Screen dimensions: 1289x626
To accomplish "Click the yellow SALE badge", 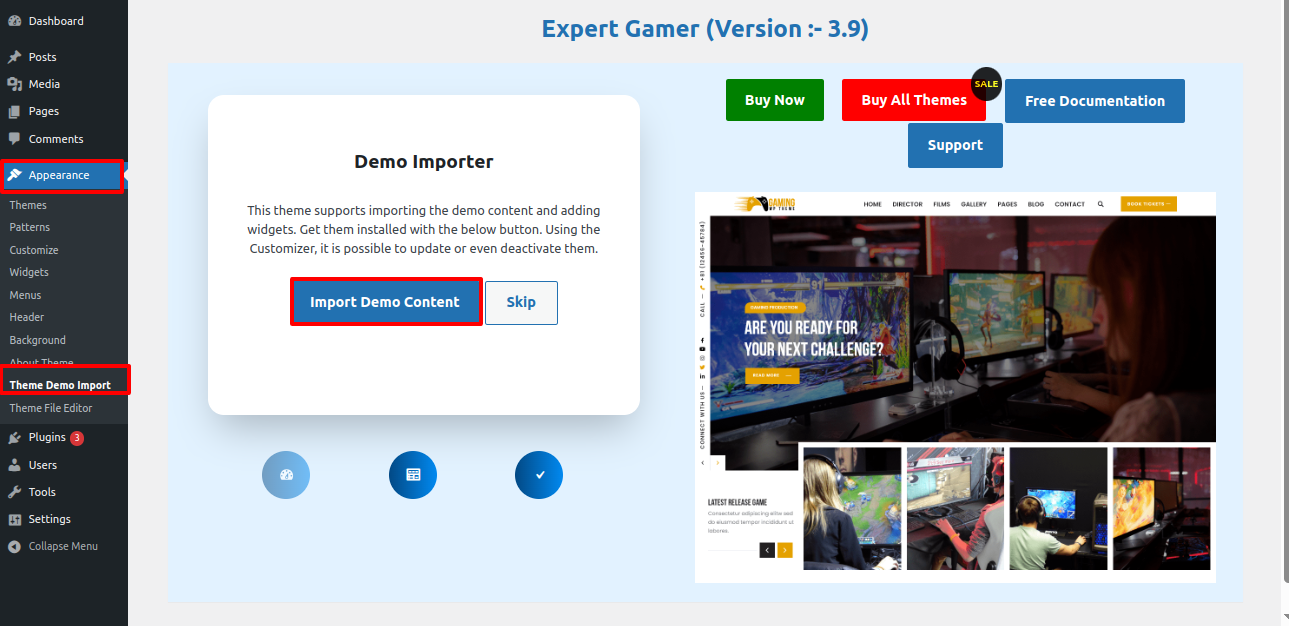I will coord(986,84).
